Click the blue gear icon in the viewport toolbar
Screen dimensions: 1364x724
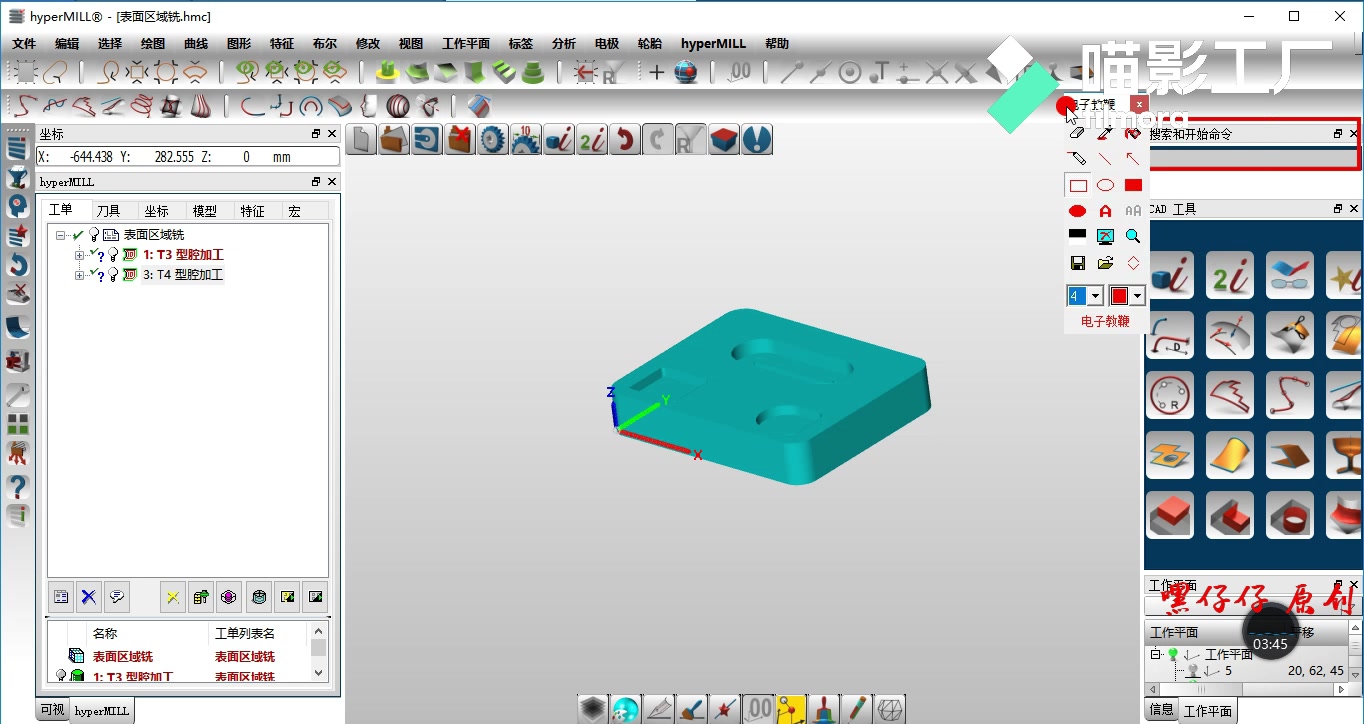493,140
